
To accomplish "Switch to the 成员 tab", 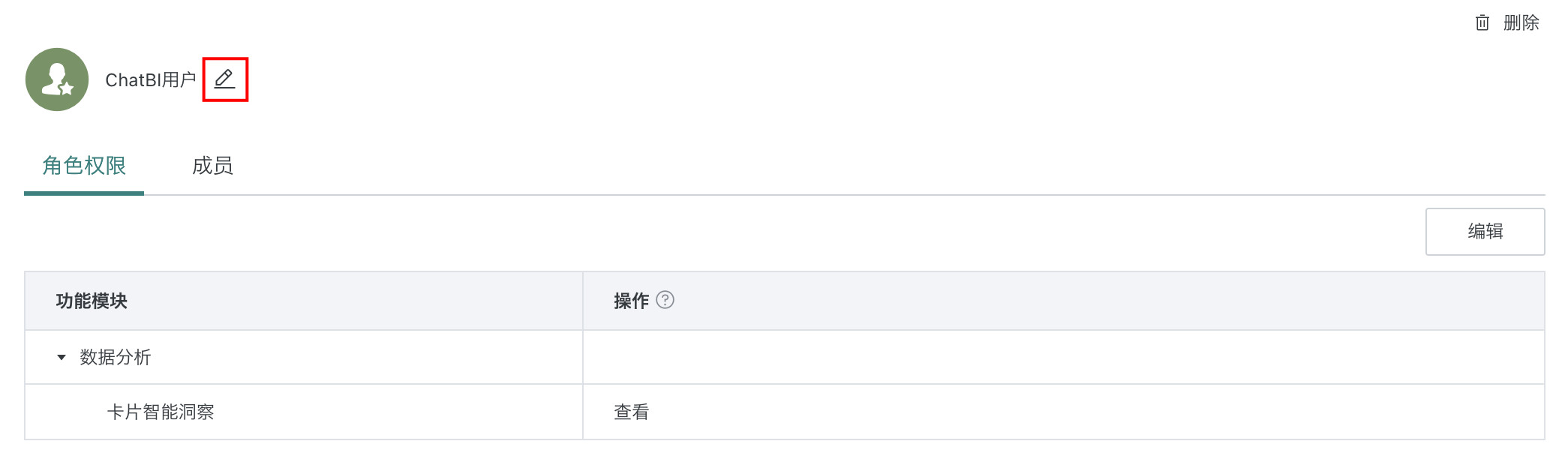I will (212, 166).
